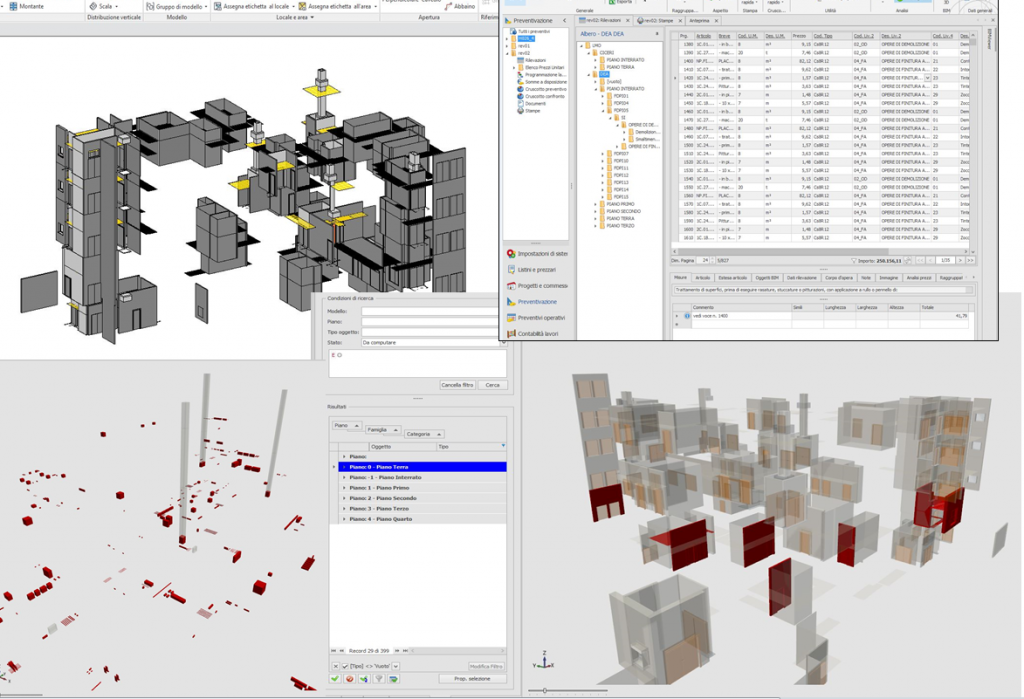Select the Oggetti BIM tab
Viewport: 1024px width, 699px height.
tap(767, 277)
